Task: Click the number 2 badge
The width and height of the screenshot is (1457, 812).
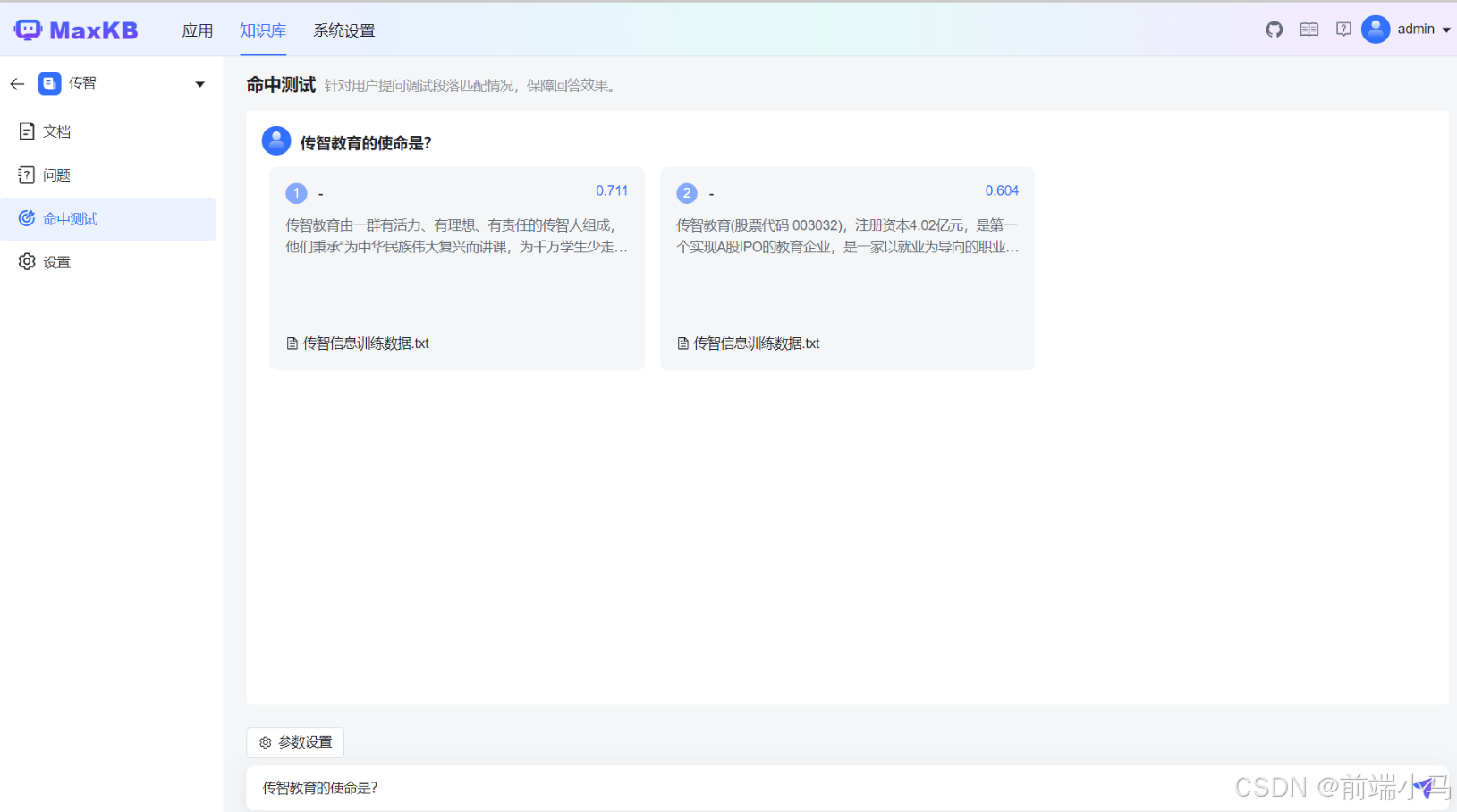Action: coord(687,193)
